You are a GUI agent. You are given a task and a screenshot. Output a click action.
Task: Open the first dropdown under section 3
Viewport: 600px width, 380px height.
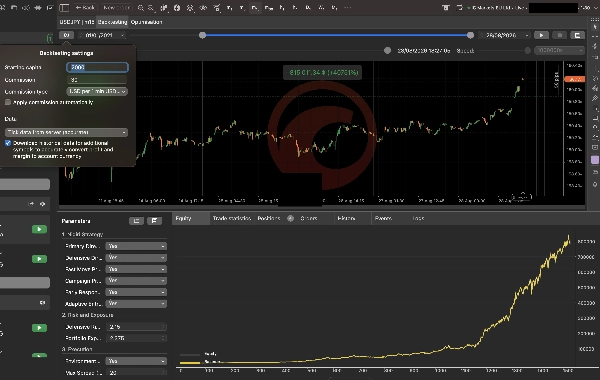coord(136,361)
